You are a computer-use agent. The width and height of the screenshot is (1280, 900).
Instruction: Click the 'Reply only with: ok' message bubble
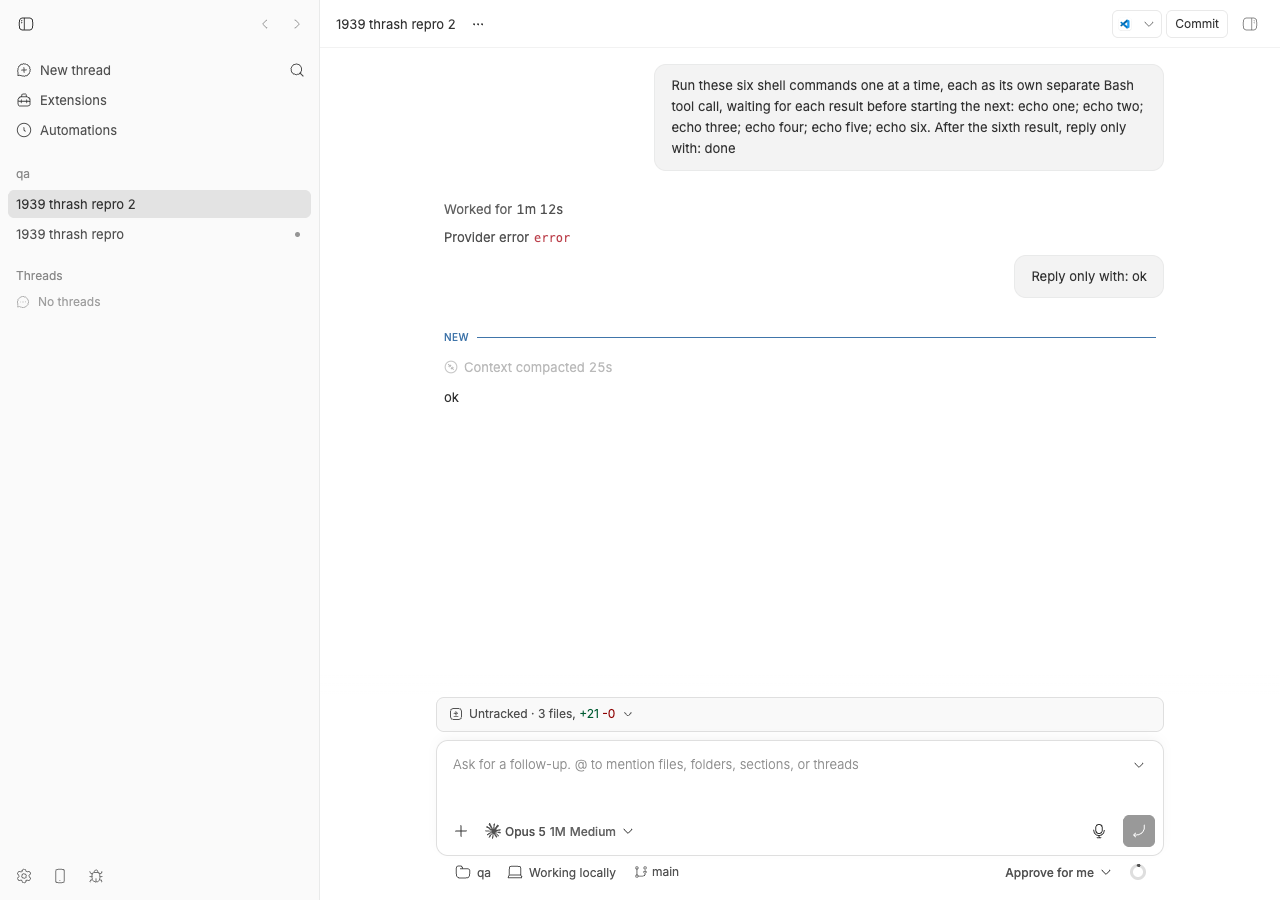click(x=1089, y=276)
